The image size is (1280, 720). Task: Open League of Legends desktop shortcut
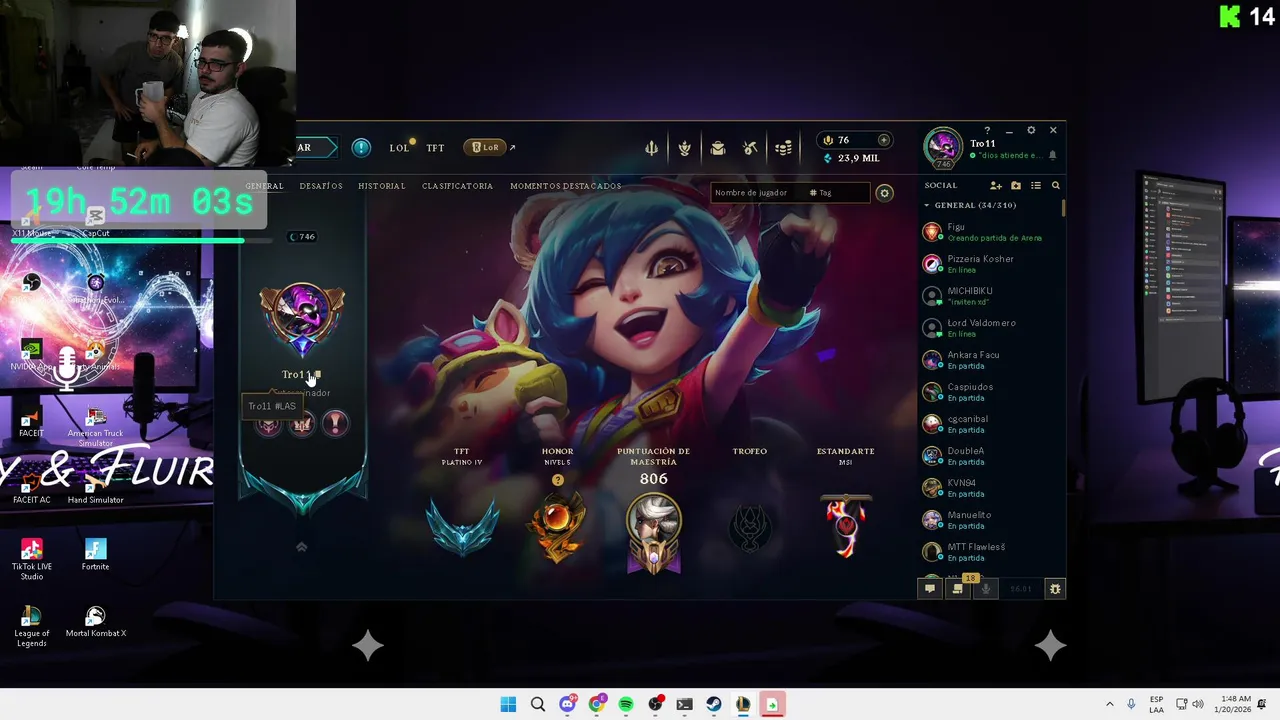coord(31,626)
